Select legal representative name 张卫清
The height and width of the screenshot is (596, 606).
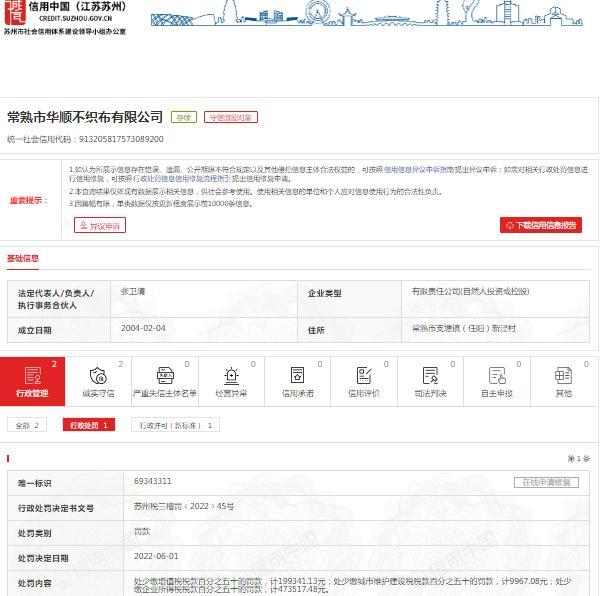tap(133, 291)
